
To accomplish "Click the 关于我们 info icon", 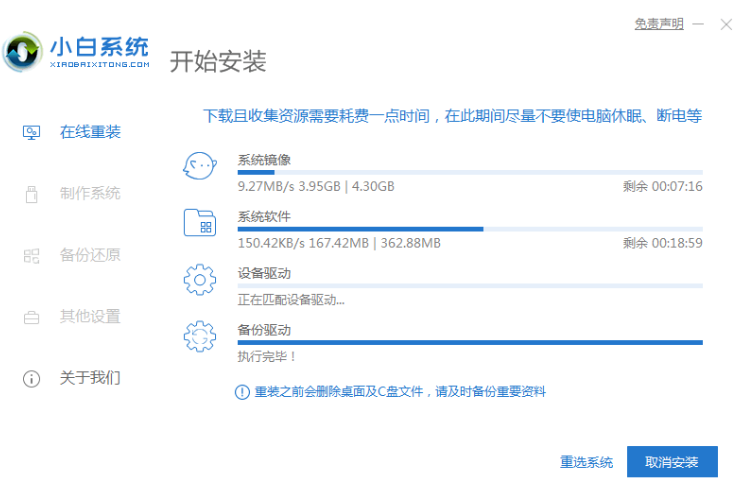I will [x=31, y=379].
